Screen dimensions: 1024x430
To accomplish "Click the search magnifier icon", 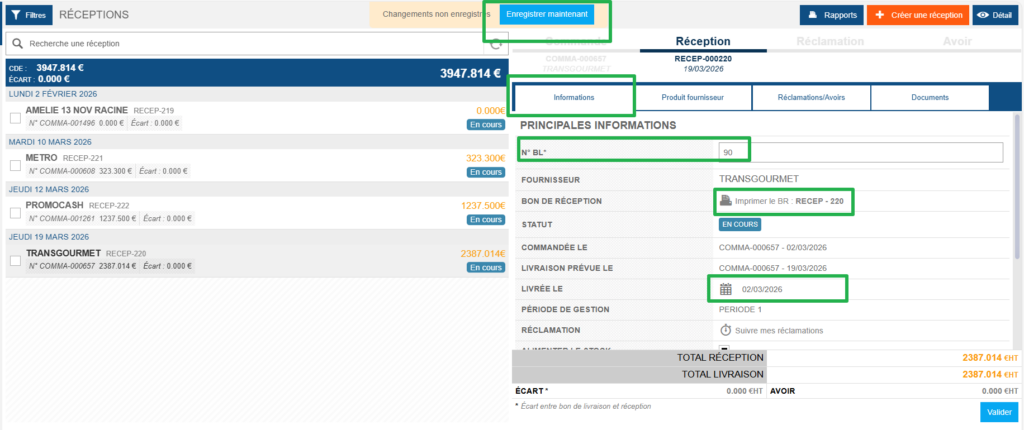I will [18, 43].
